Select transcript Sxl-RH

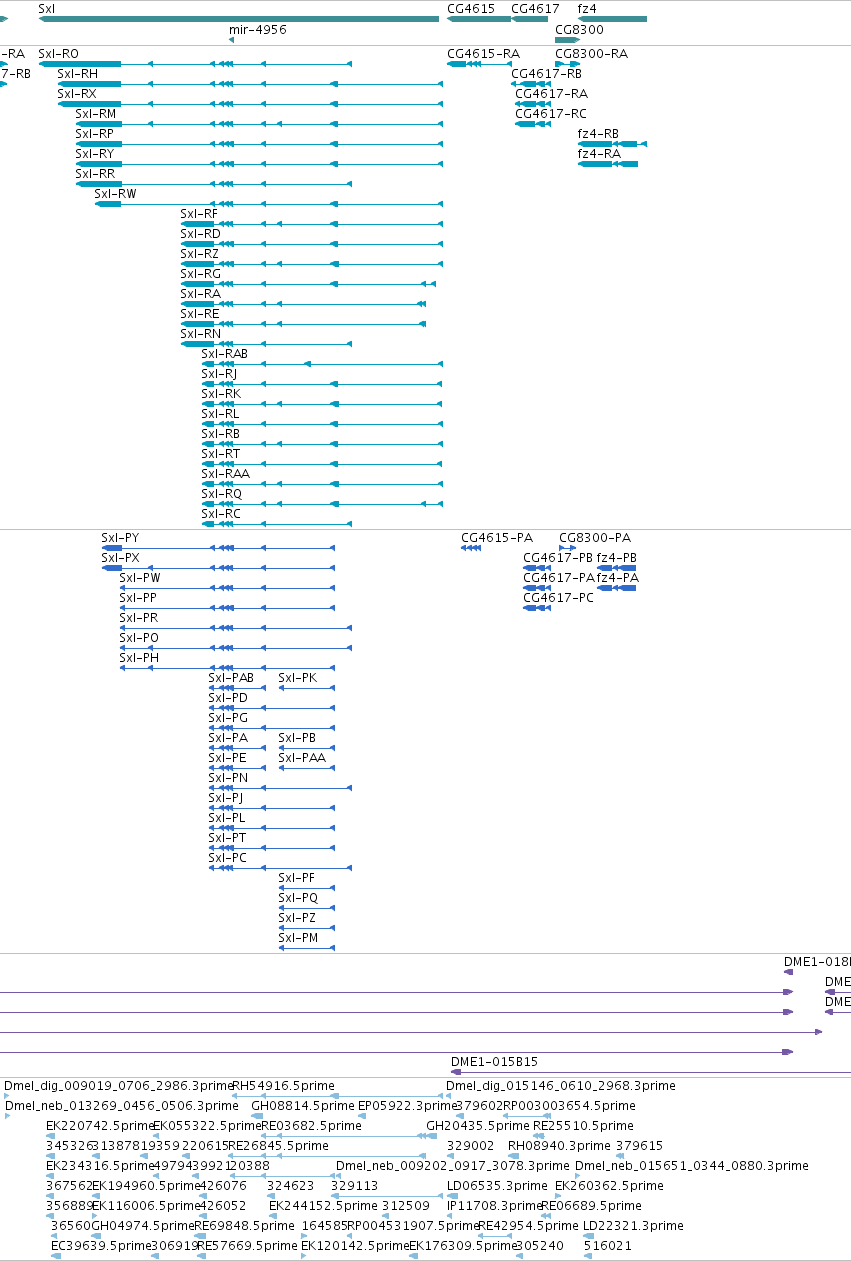(78, 74)
